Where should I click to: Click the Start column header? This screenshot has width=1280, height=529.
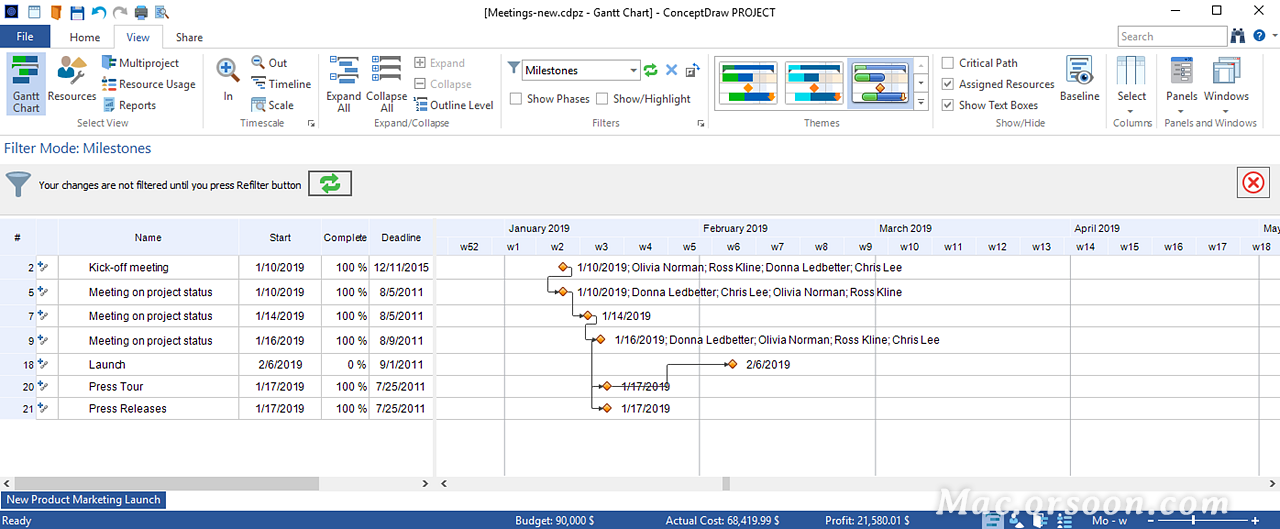pos(280,238)
